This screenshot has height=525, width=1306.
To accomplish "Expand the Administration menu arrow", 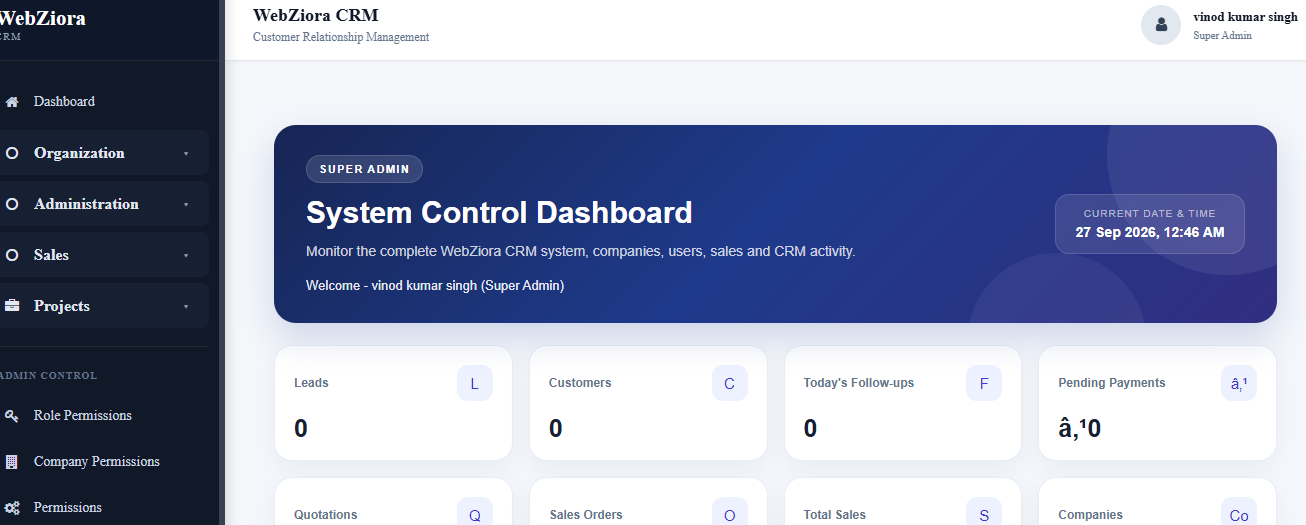I will tap(186, 205).
